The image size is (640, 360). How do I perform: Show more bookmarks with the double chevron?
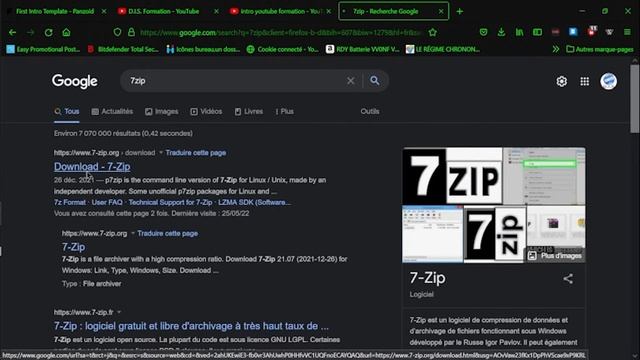[x=556, y=49]
